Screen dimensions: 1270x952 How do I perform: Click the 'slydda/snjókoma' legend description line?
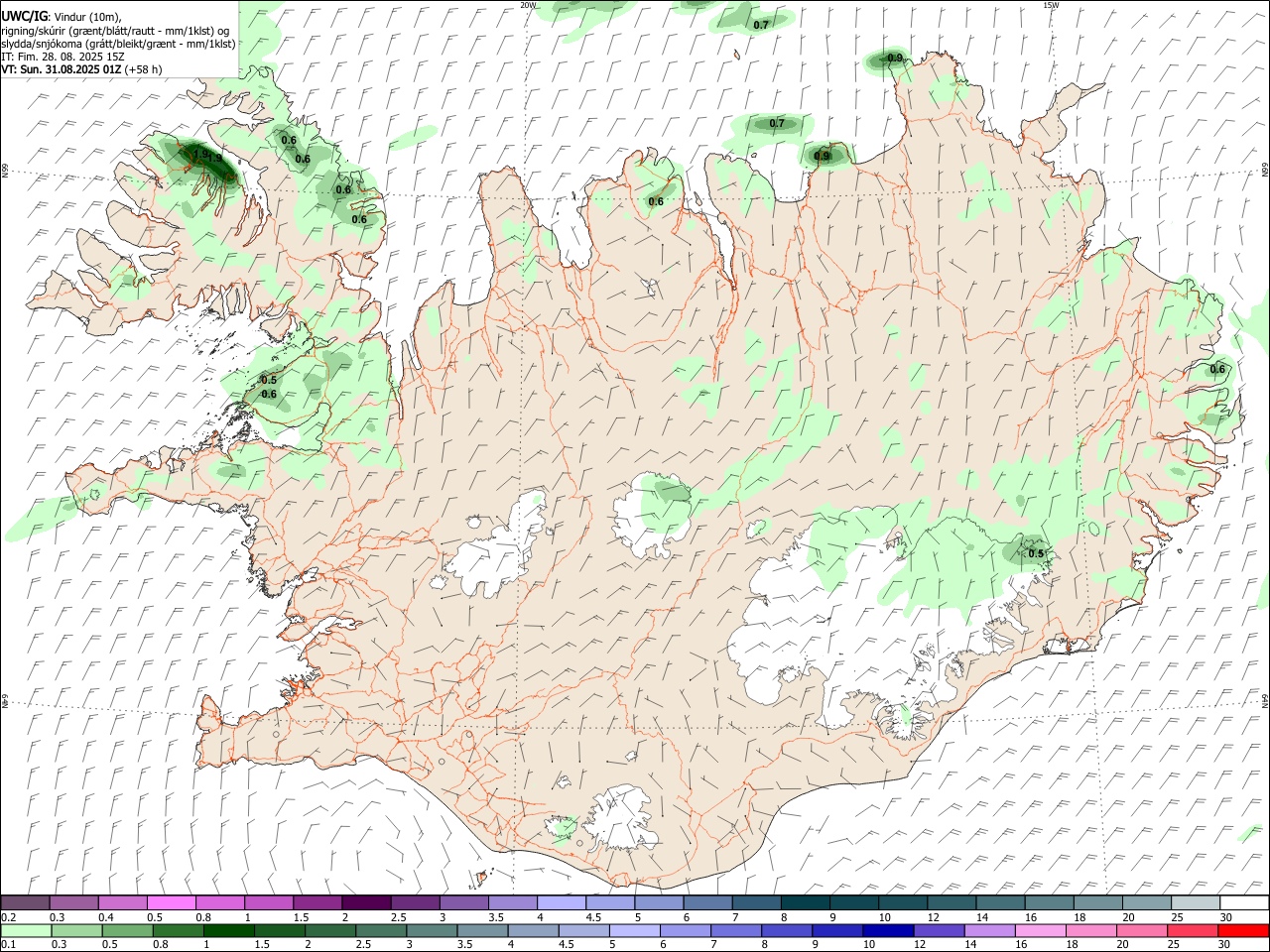(x=118, y=44)
